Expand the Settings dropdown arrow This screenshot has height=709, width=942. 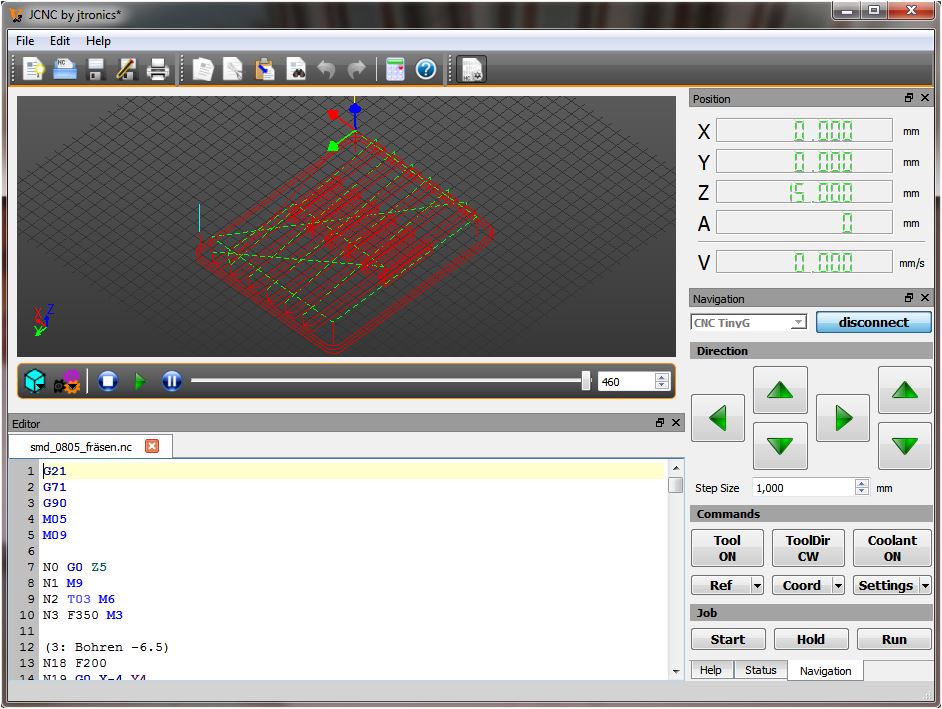[x=925, y=586]
